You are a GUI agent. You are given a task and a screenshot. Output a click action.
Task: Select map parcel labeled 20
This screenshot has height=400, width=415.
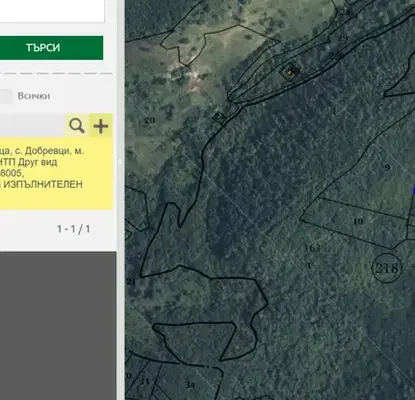150,120
